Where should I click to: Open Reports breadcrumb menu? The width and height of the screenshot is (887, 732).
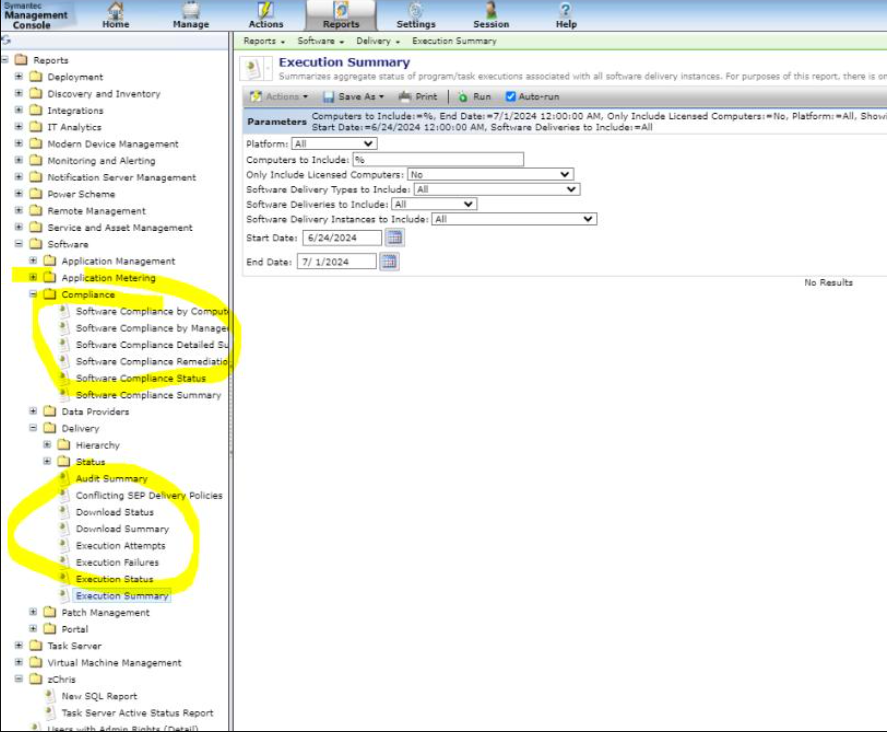[264, 41]
